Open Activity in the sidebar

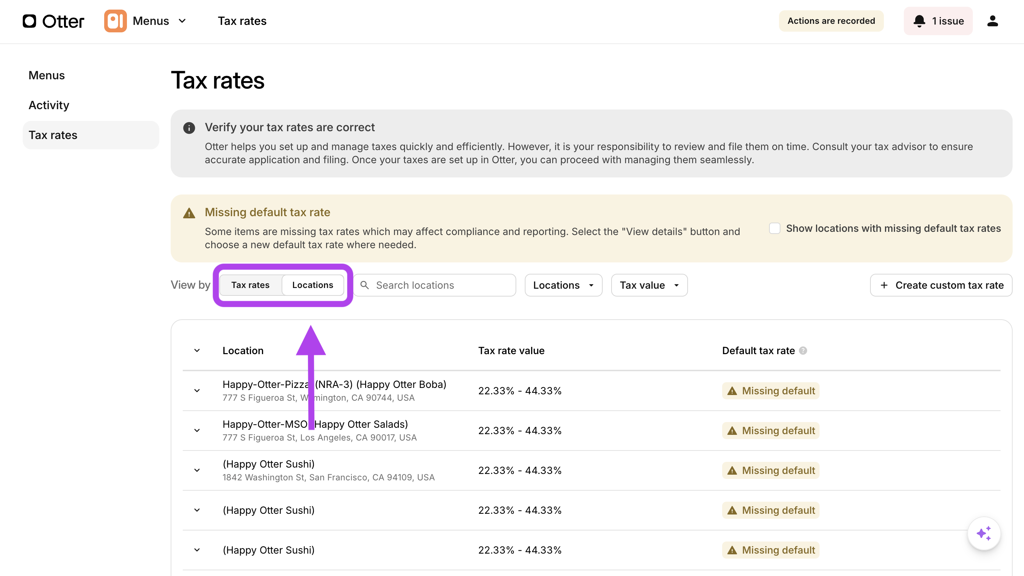click(49, 105)
